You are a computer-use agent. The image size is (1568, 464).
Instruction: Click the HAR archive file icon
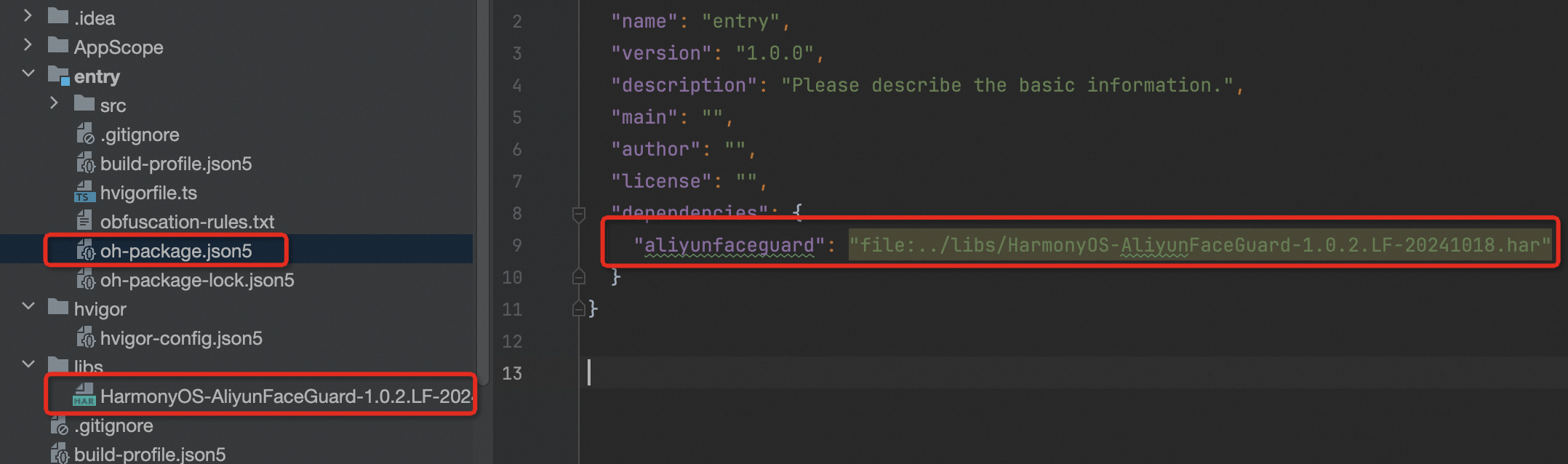click(84, 395)
